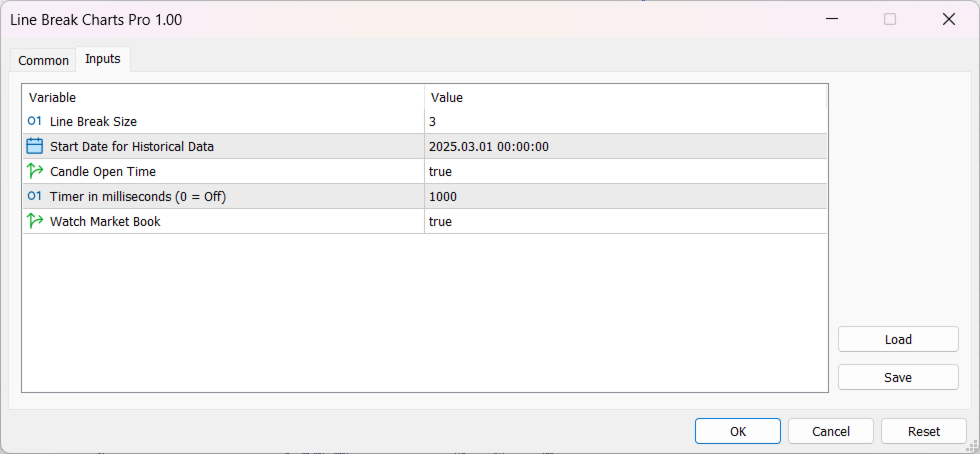Switch to the Common tab
Image resolution: width=980 pixels, height=454 pixels.
pos(43,61)
